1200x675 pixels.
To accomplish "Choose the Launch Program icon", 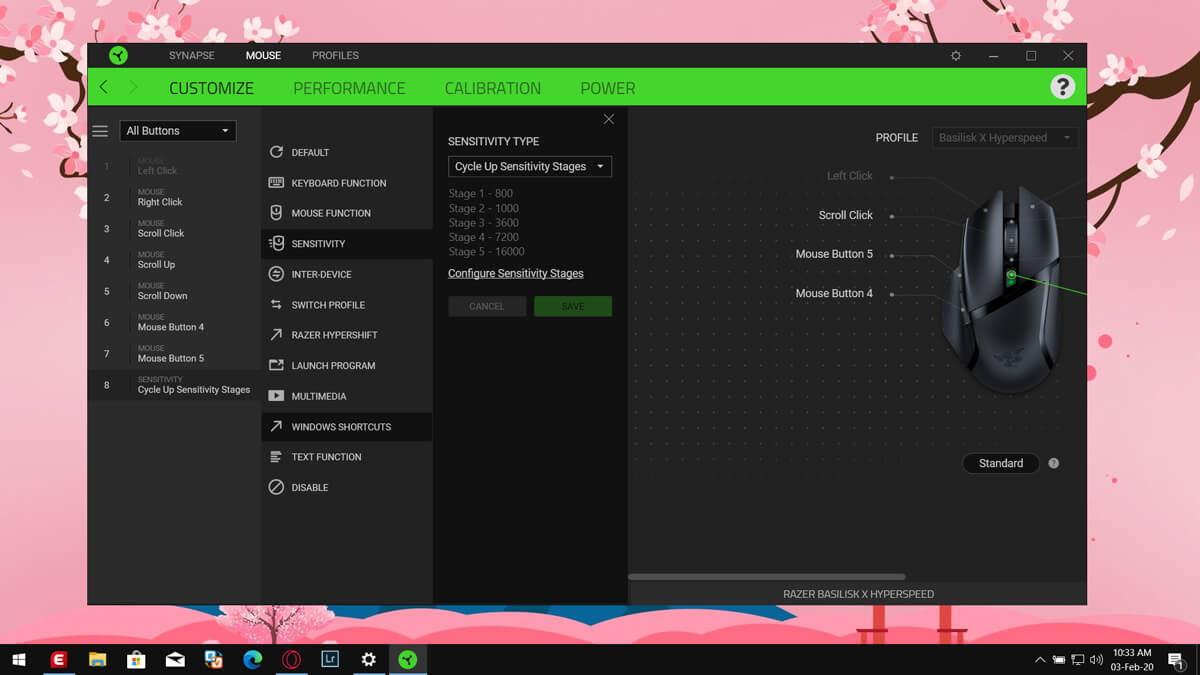I will (x=276, y=365).
